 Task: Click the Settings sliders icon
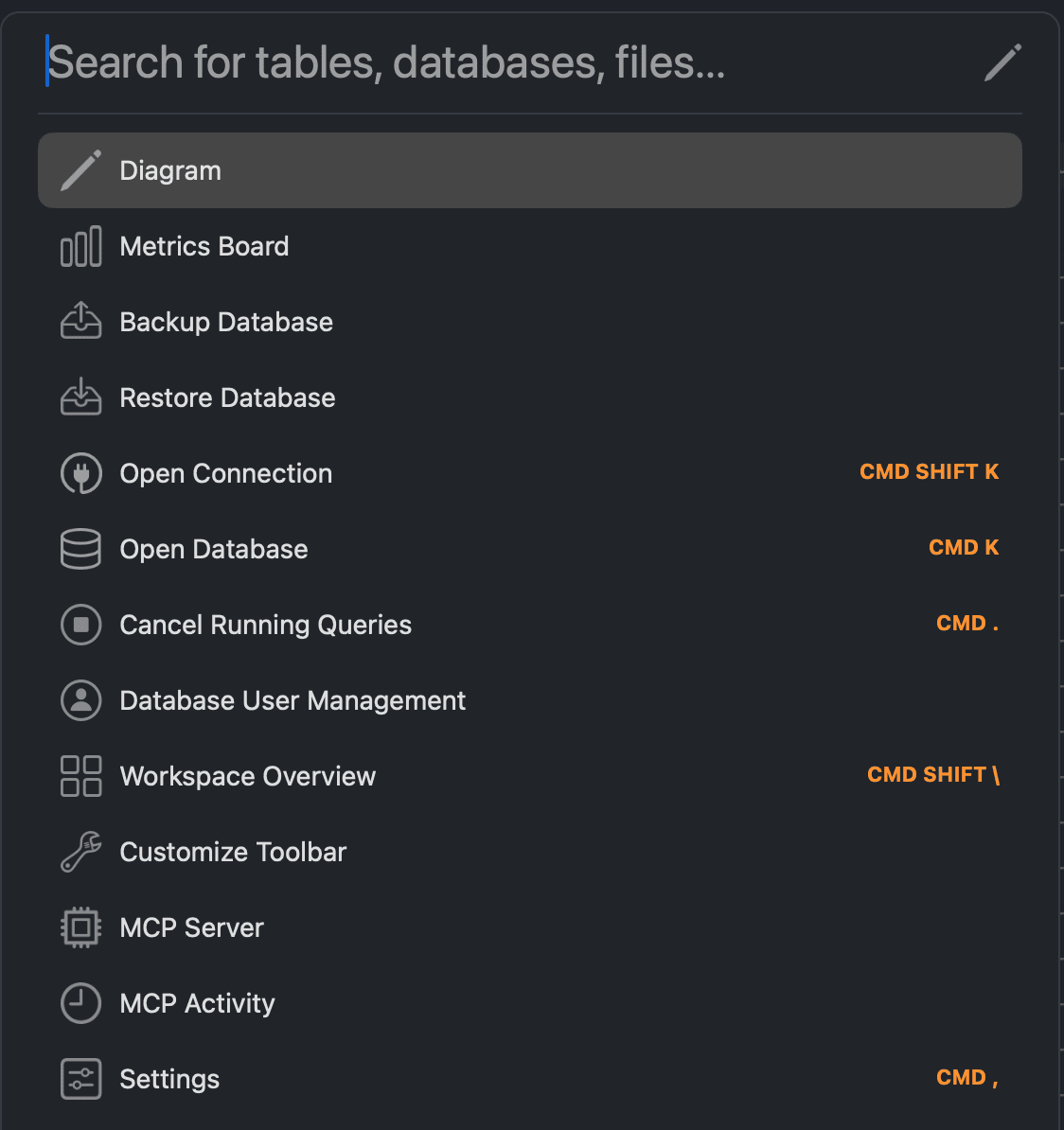point(80,1079)
